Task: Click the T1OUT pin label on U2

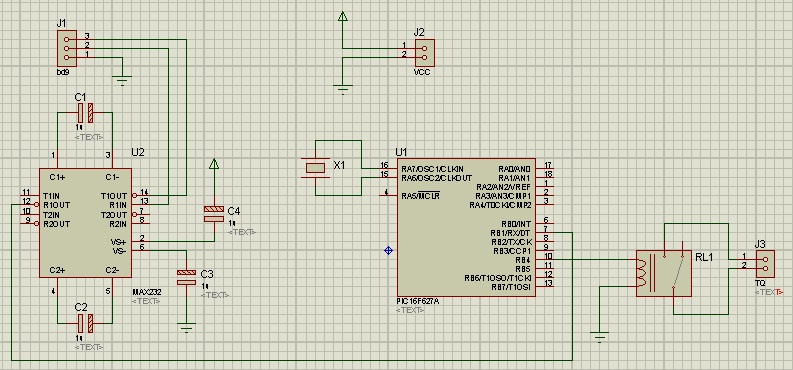Action: coord(114,196)
